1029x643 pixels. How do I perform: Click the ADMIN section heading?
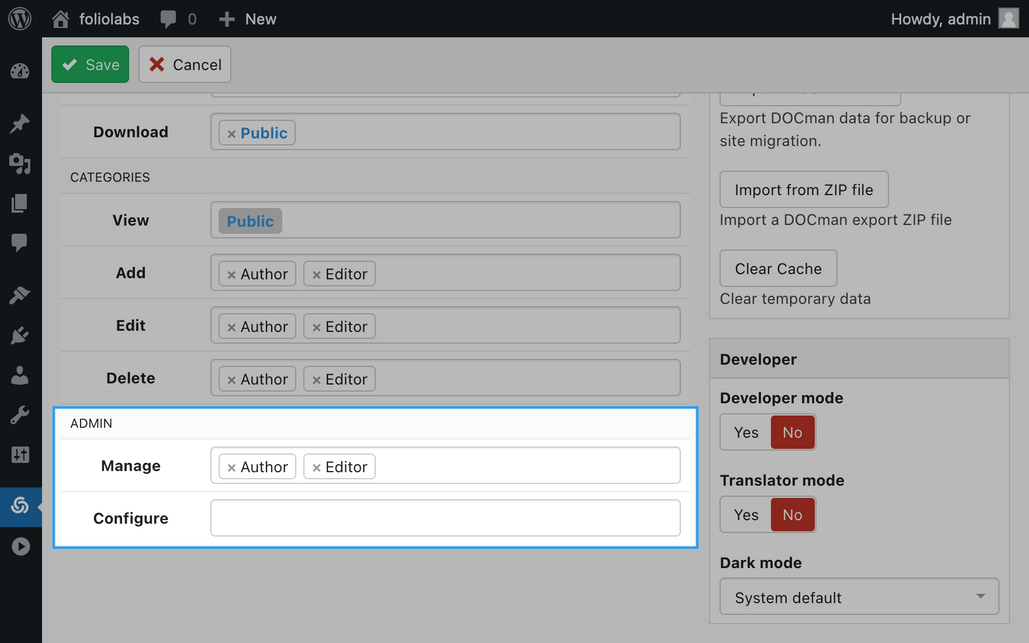coord(91,423)
